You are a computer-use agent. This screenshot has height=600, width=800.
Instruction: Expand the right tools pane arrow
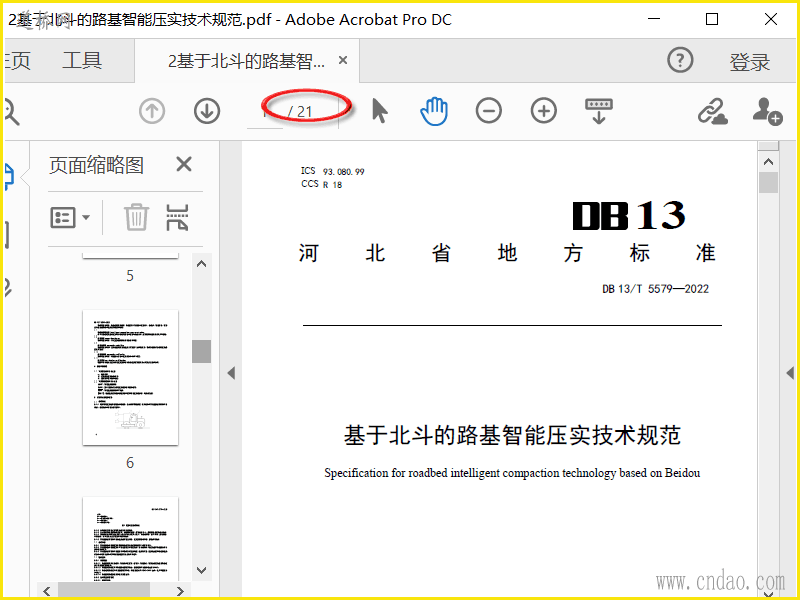[x=790, y=373]
